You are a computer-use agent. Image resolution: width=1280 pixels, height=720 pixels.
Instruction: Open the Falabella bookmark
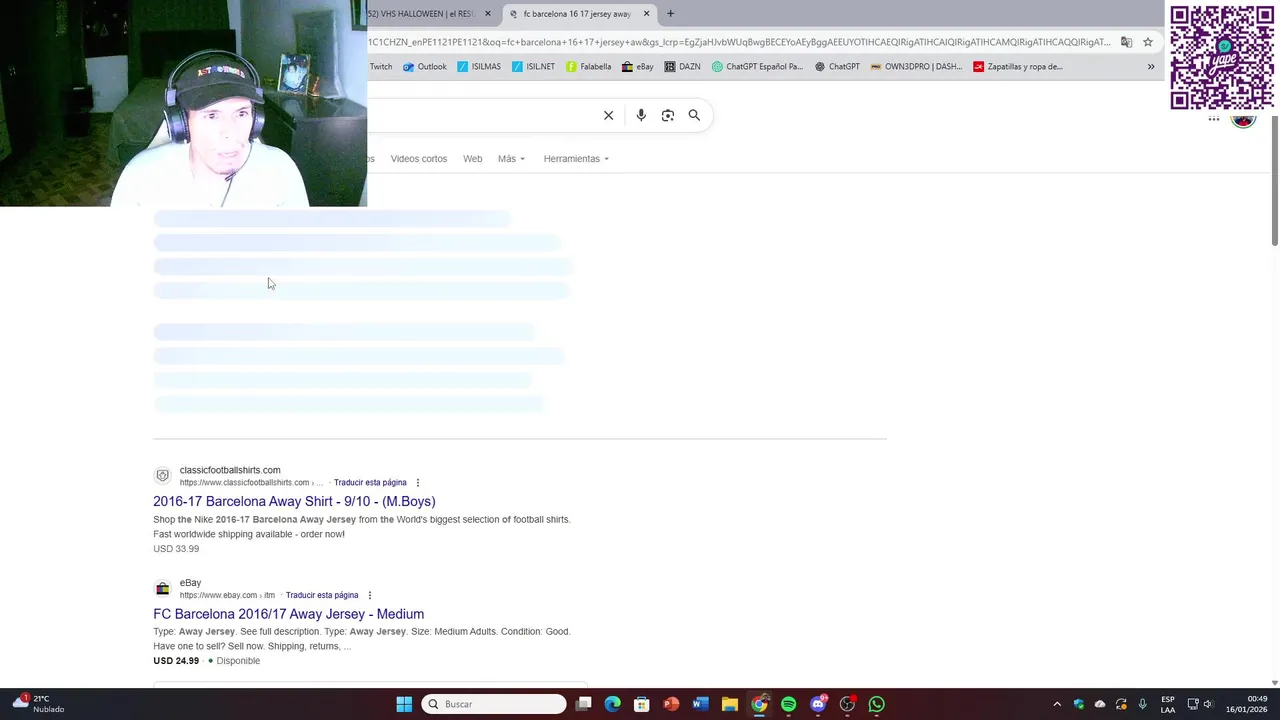pos(588,67)
